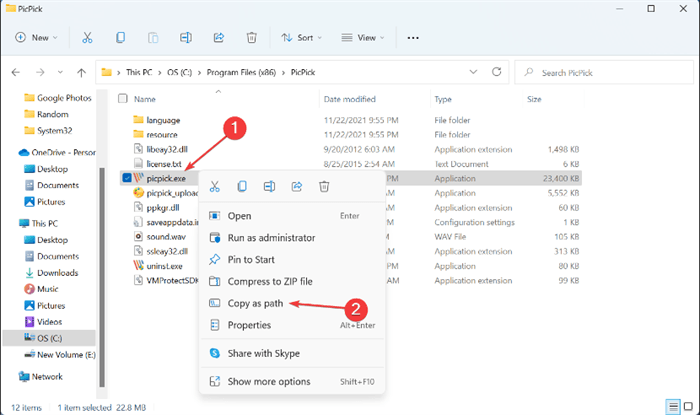The height and width of the screenshot is (415, 700).
Task: Choose Copy as path
Action: point(292,303)
